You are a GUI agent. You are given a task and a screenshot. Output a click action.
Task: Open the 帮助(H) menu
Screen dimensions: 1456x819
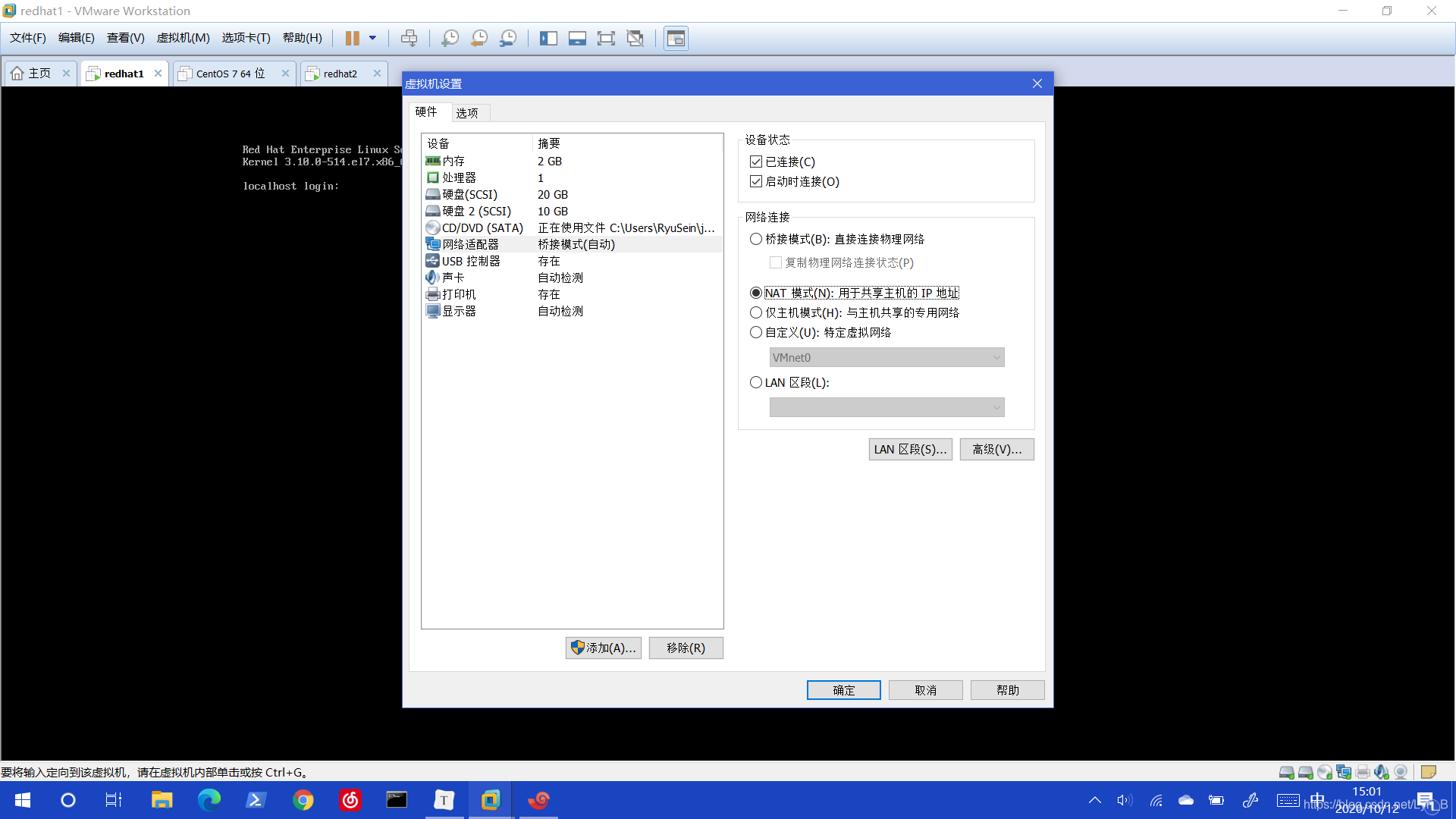[302, 38]
